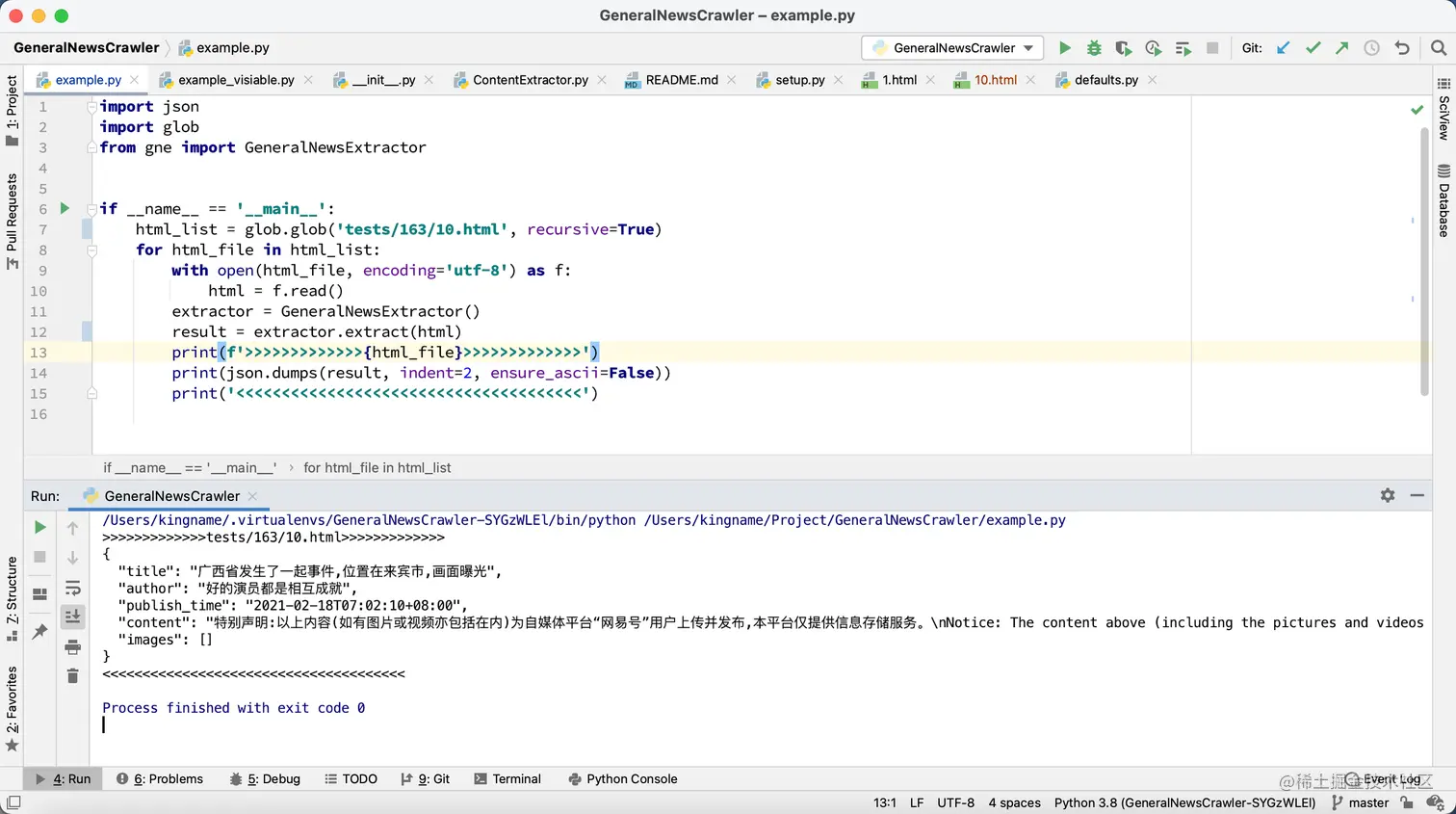This screenshot has height=814, width=1456.
Task: Open the README.md editor tab
Action: tap(681, 80)
